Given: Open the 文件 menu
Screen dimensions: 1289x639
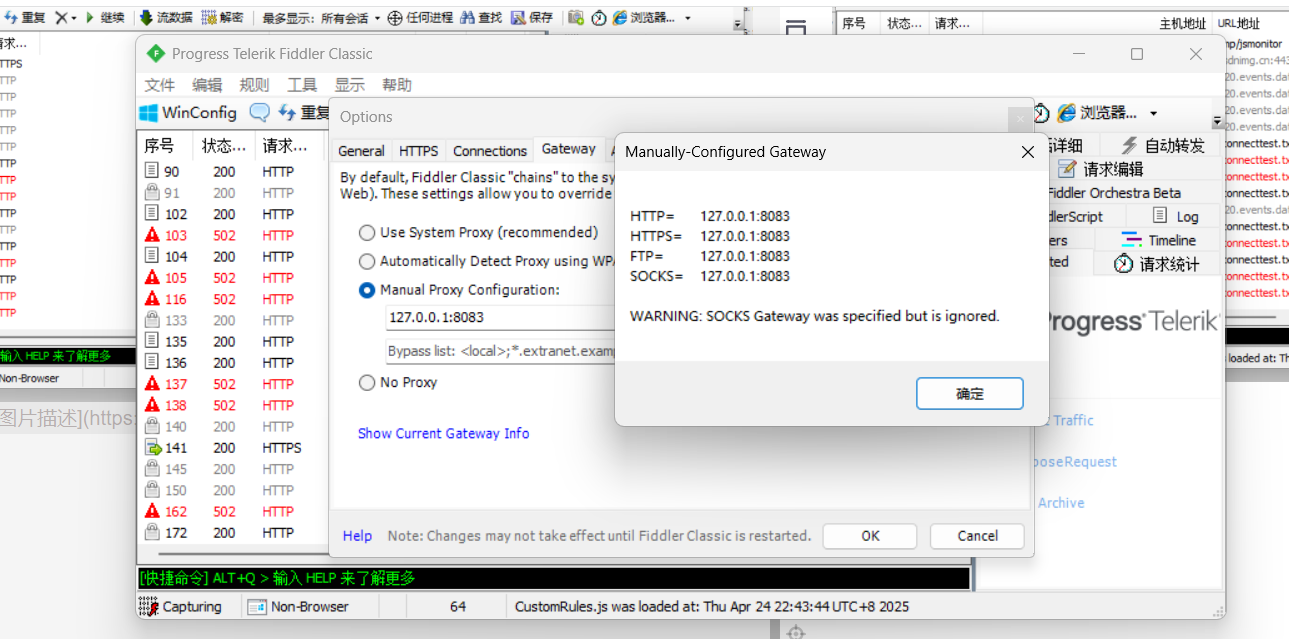Looking at the screenshot, I should pyautogui.click(x=160, y=85).
